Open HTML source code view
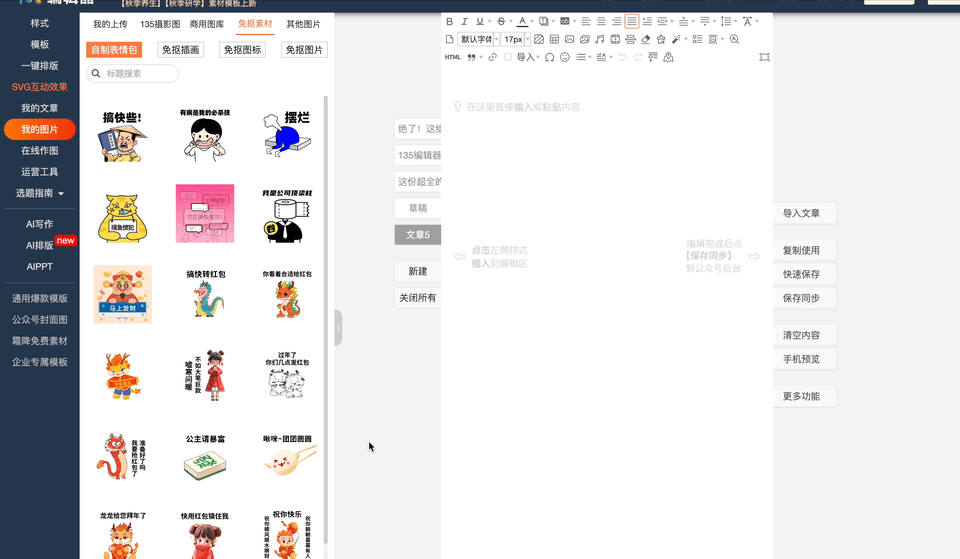The image size is (960, 559). (x=452, y=57)
